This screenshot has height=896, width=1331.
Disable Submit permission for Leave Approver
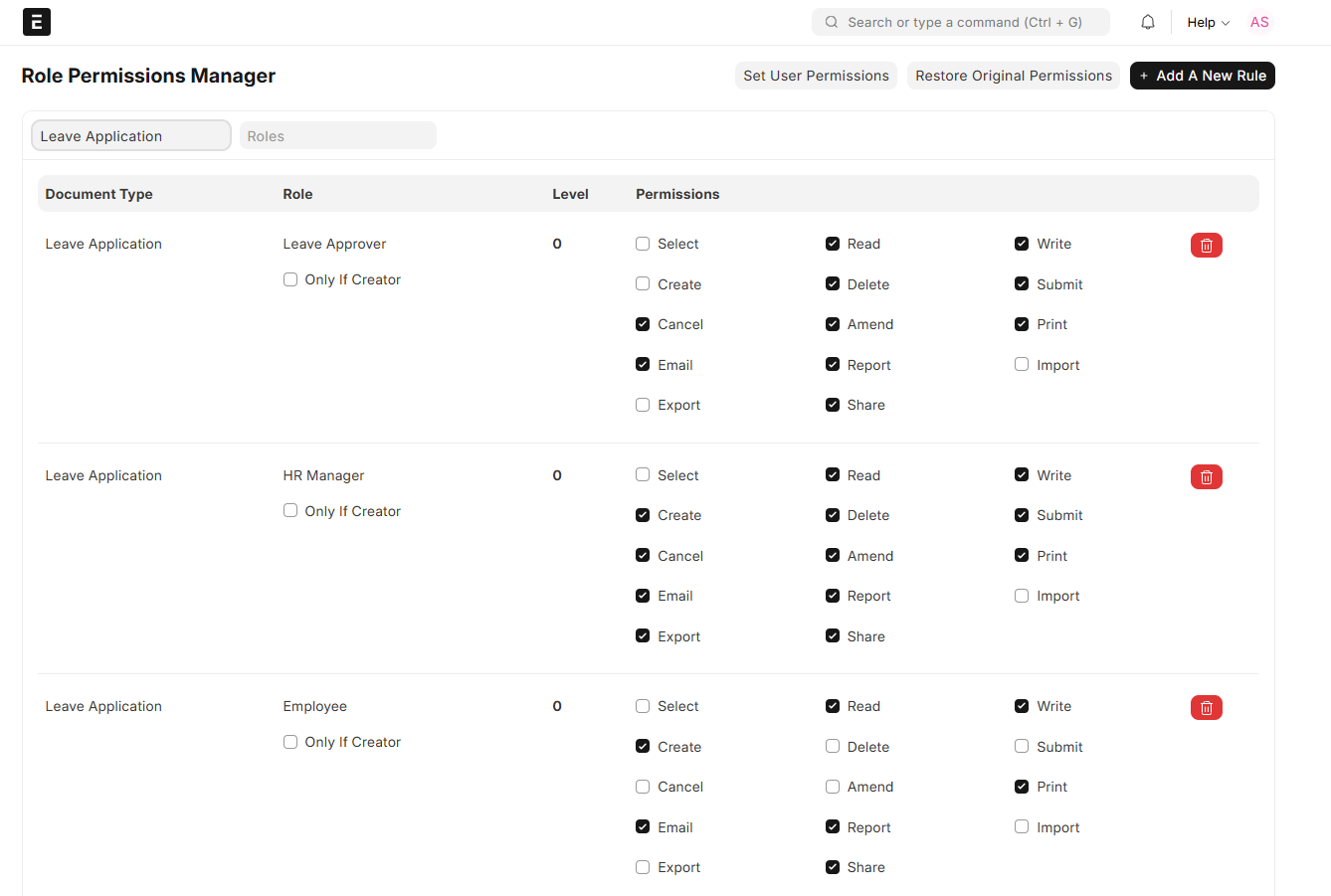pyautogui.click(x=1021, y=283)
